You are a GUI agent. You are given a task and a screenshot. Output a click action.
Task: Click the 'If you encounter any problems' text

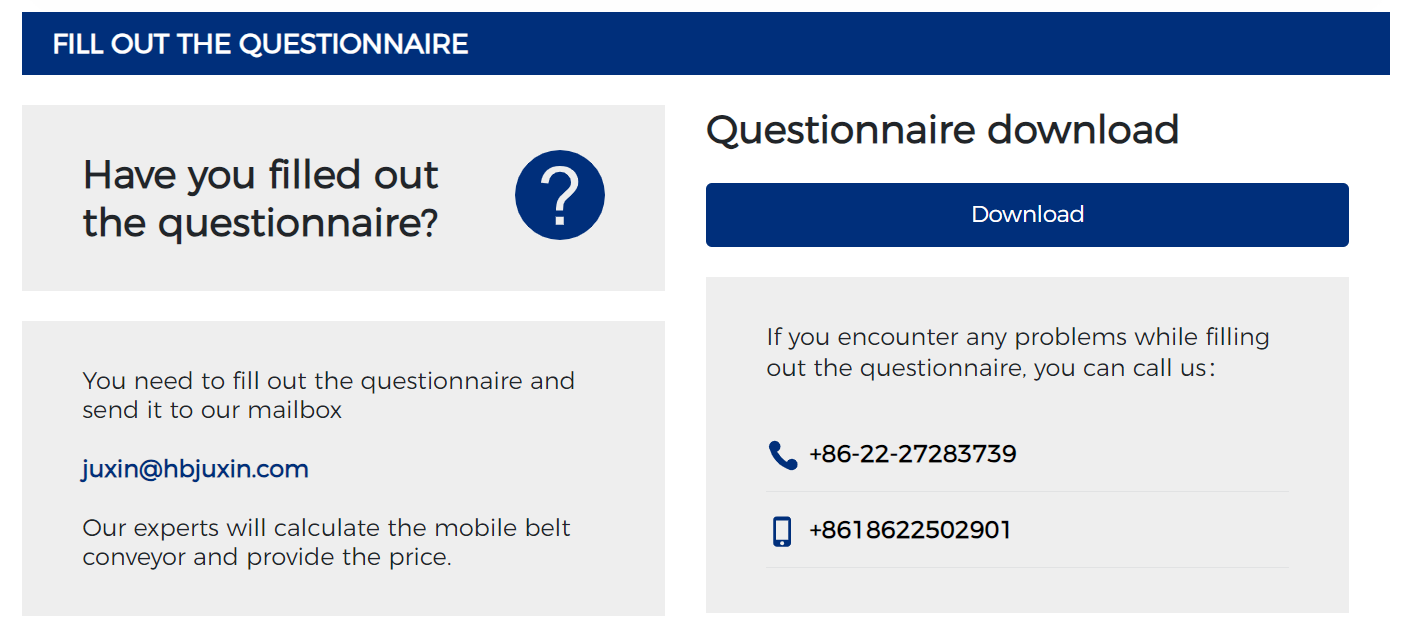[1018, 352]
